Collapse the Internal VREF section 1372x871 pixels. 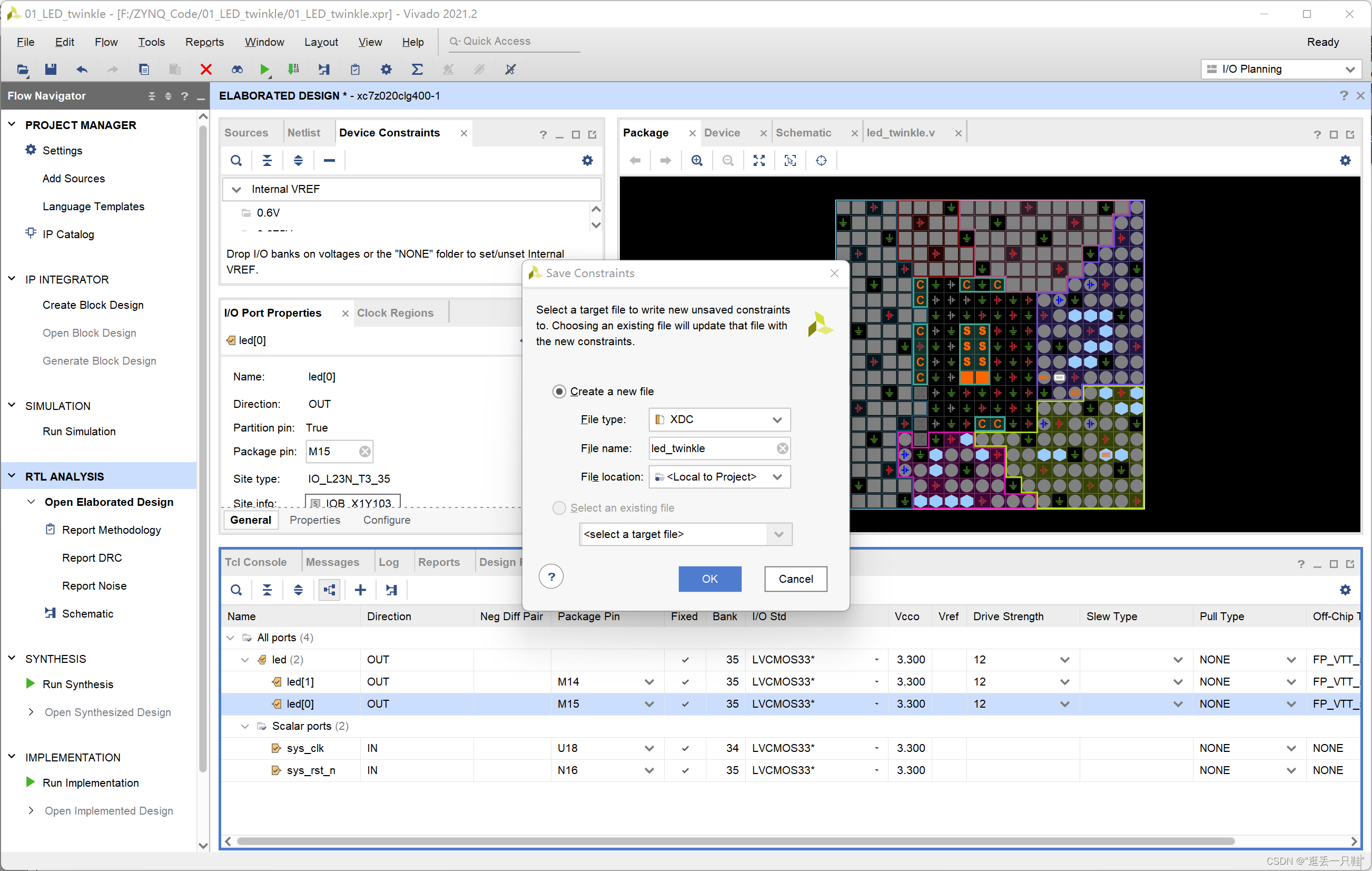click(236, 189)
